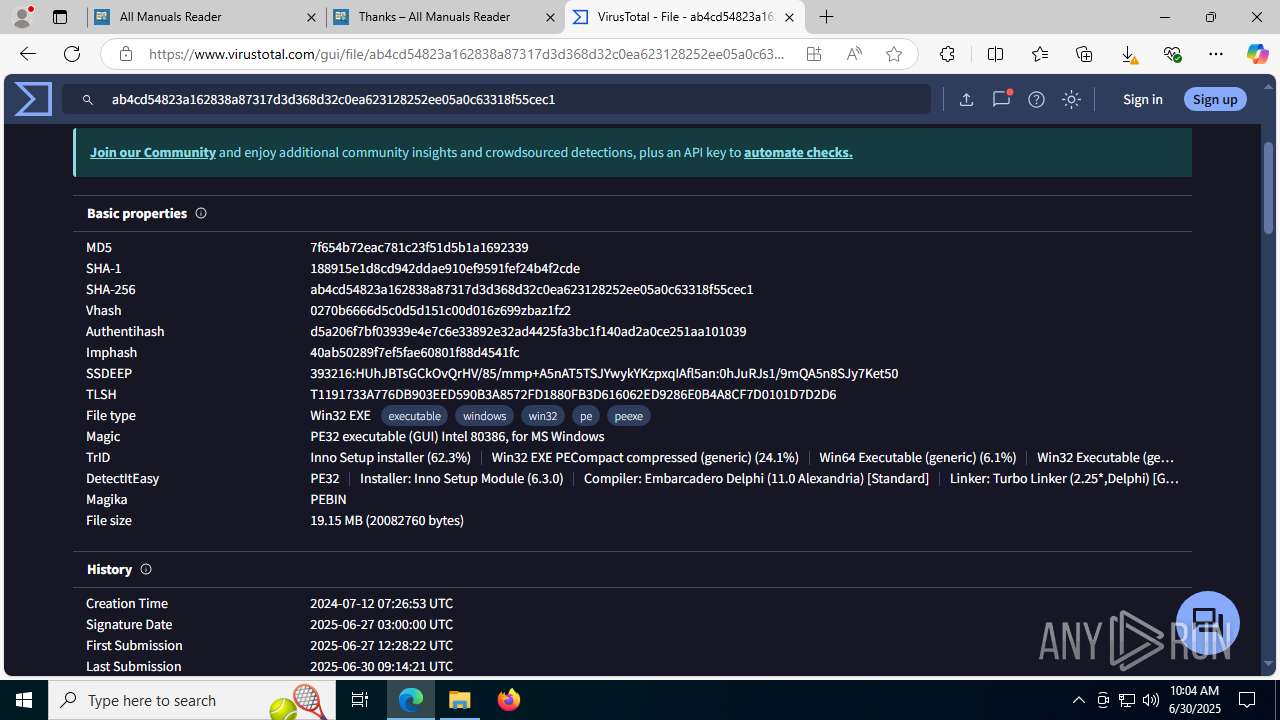The width and height of the screenshot is (1280, 720).
Task: Click the windows file type tag
Action: click(484, 416)
